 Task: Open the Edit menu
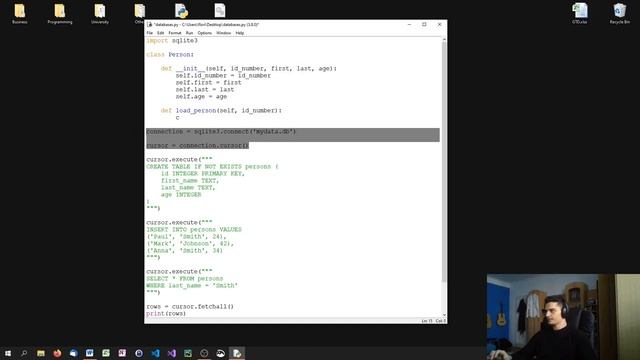160,33
